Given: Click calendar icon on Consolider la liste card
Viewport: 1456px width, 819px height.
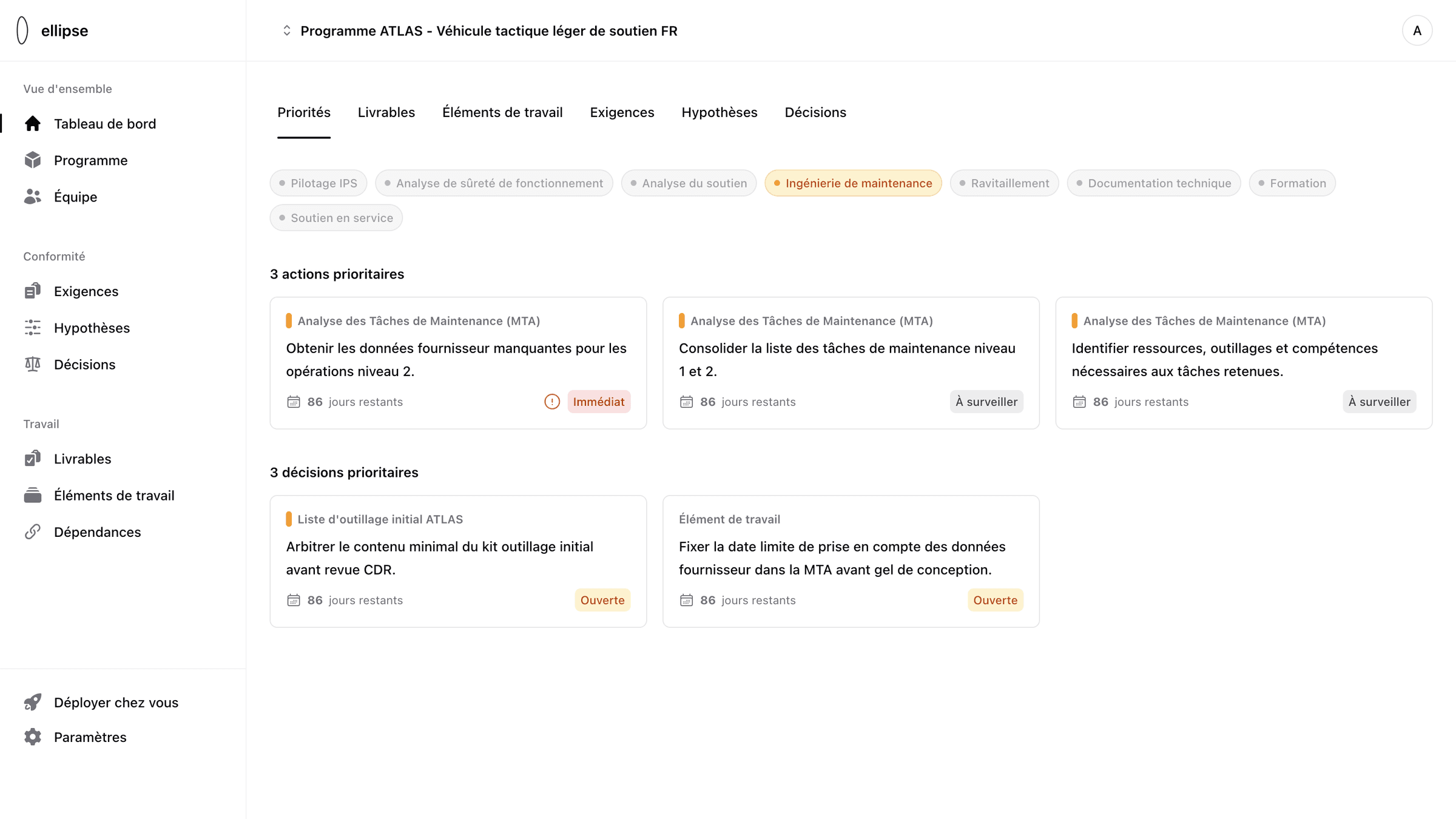Looking at the screenshot, I should pyautogui.click(x=686, y=402).
